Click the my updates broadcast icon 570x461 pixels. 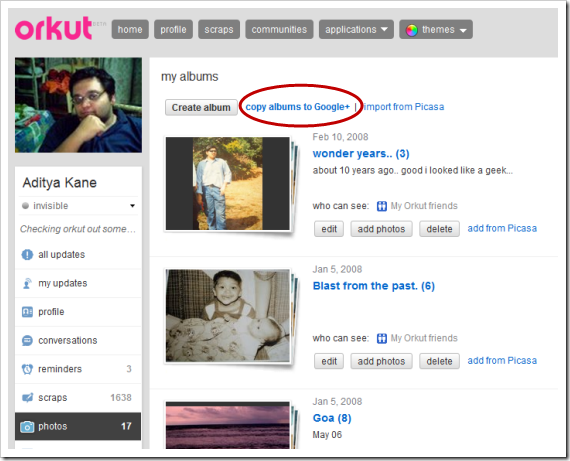click(x=27, y=283)
